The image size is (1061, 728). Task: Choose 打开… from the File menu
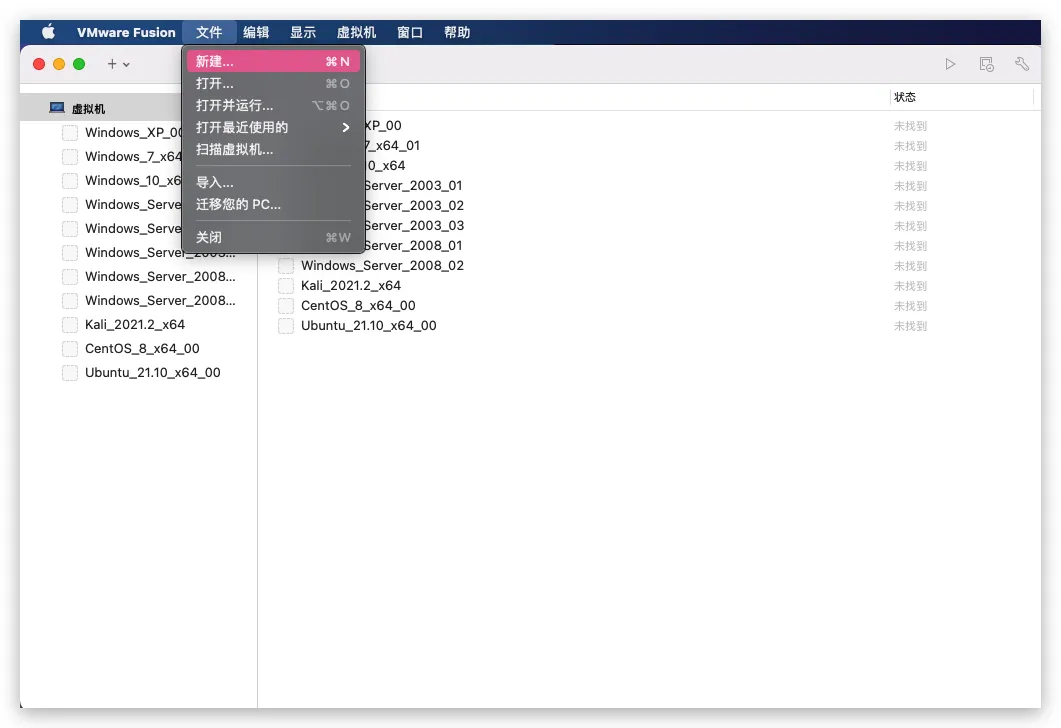click(x=273, y=83)
